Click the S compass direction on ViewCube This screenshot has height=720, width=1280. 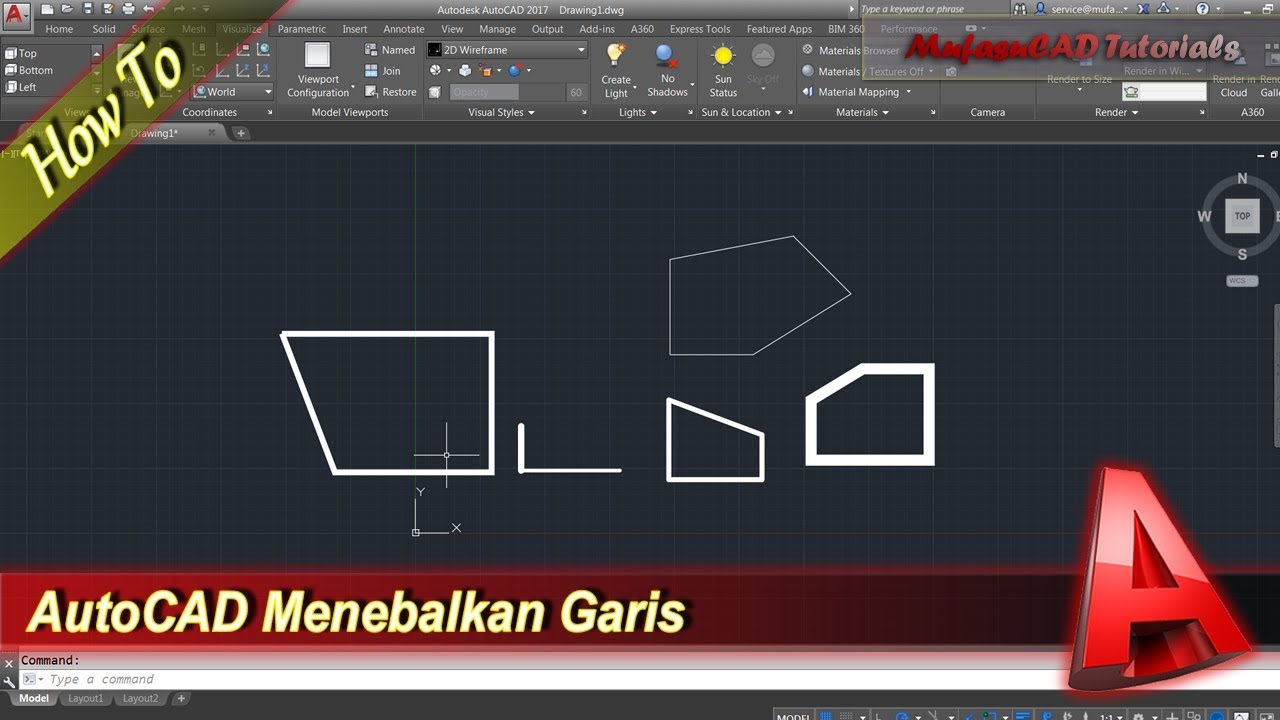tap(1242, 254)
